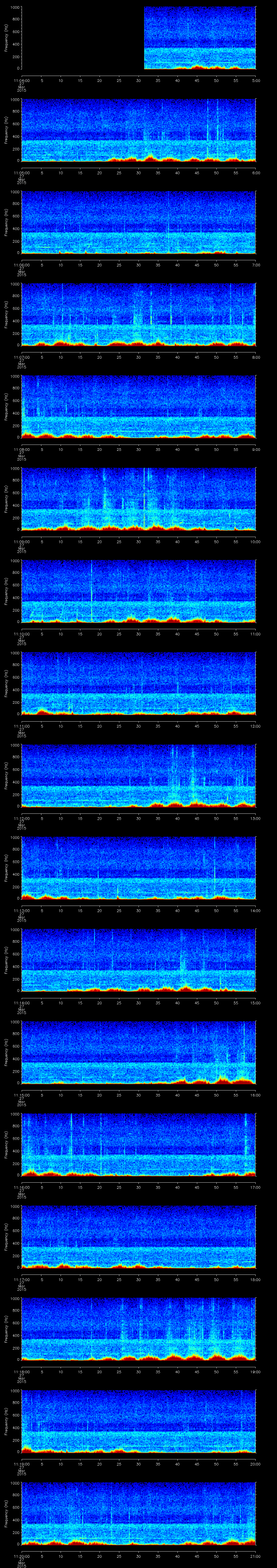Click the 5:00 end-time axis label
This screenshot has width=277, height=1568.
pos(256,80)
